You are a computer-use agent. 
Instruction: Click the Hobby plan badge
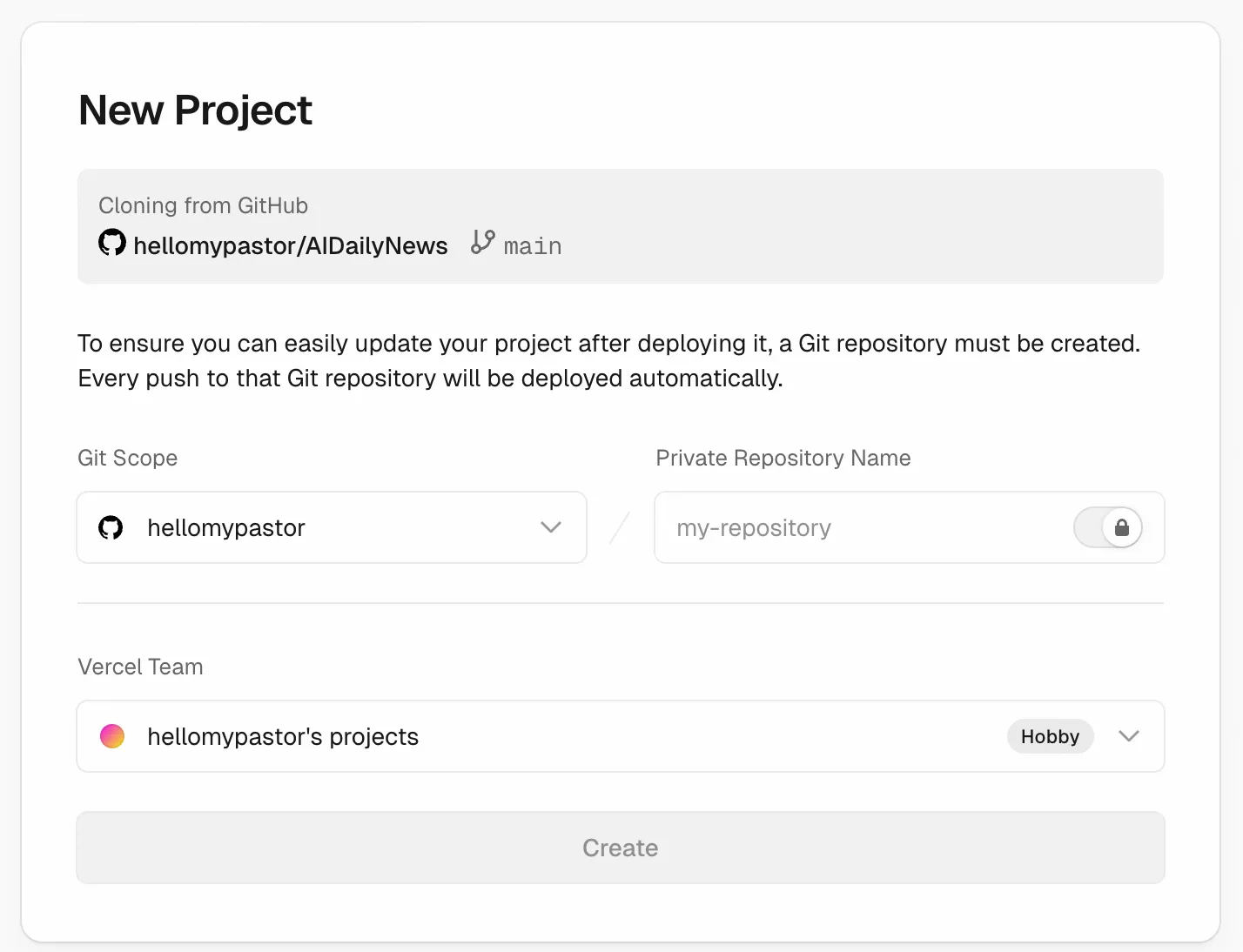(1051, 736)
